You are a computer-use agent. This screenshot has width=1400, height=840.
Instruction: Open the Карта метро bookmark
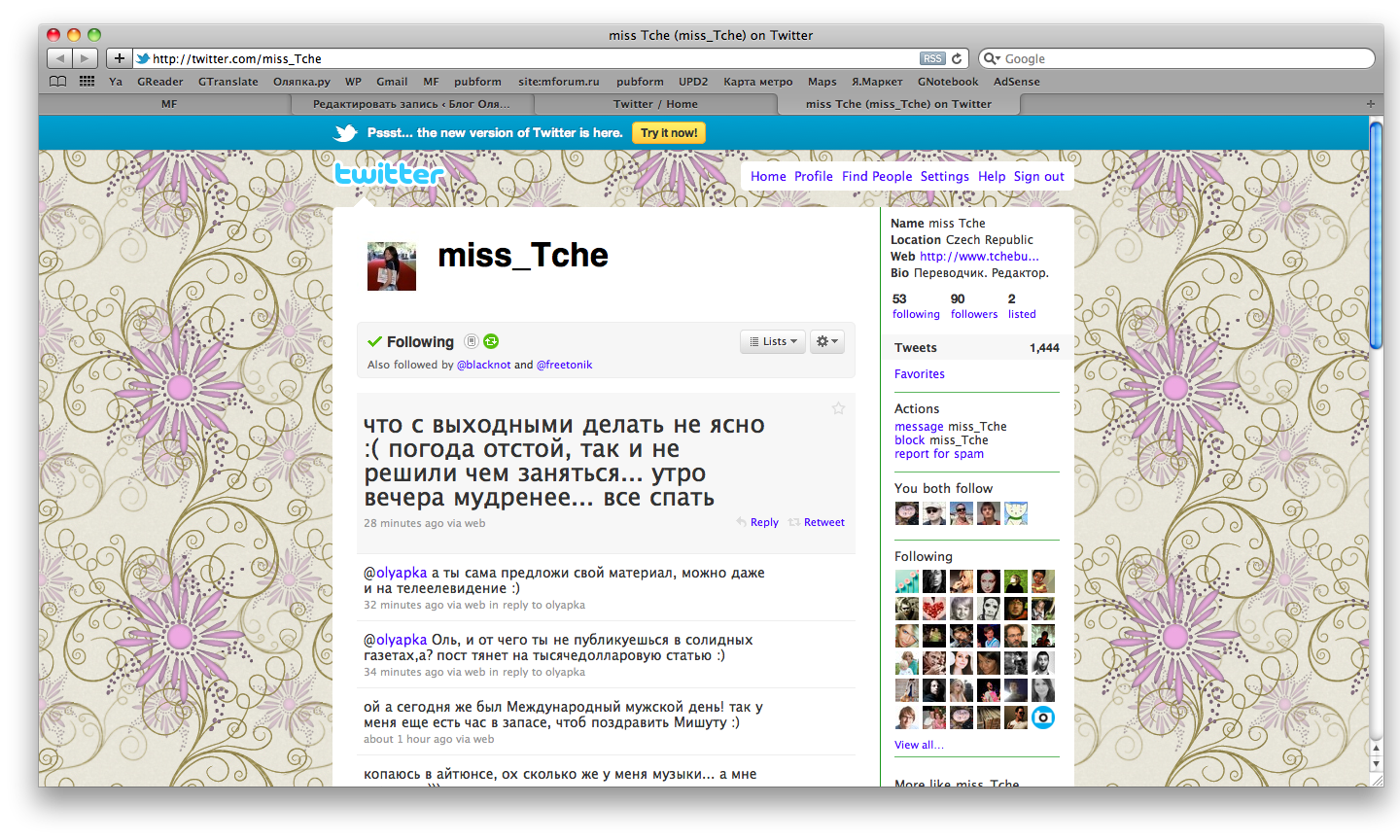pos(757,82)
